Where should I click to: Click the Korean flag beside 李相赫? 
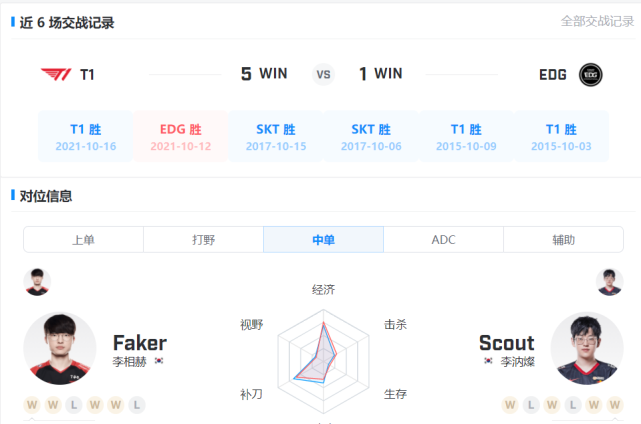159,361
